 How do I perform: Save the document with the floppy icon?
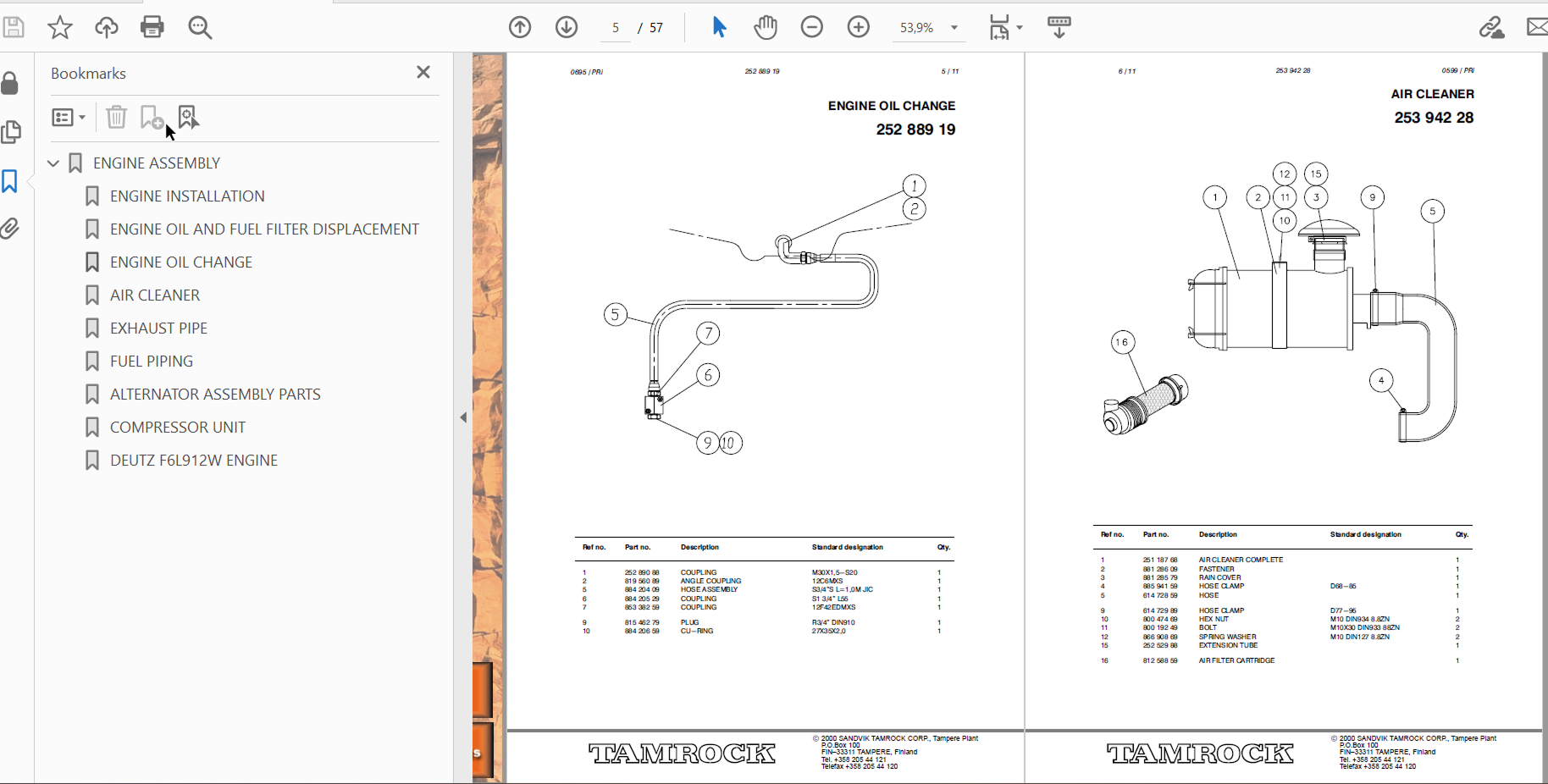(13, 27)
